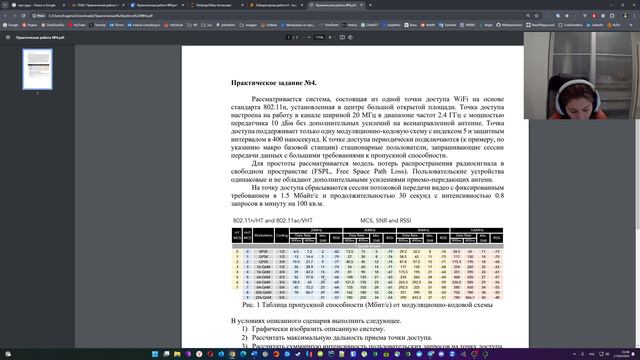
Task: Open File Explorer from taskbar
Action: pyautogui.click(x=177, y=354)
